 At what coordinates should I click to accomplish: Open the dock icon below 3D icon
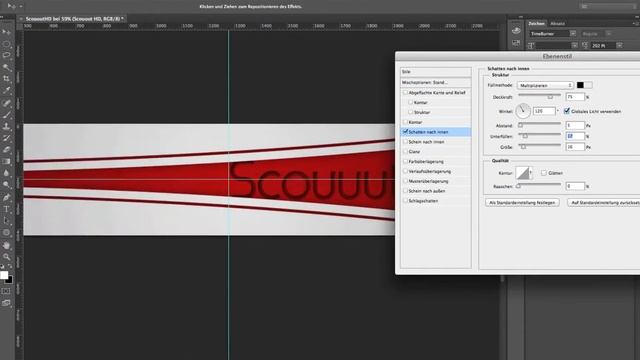pos(516,43)
